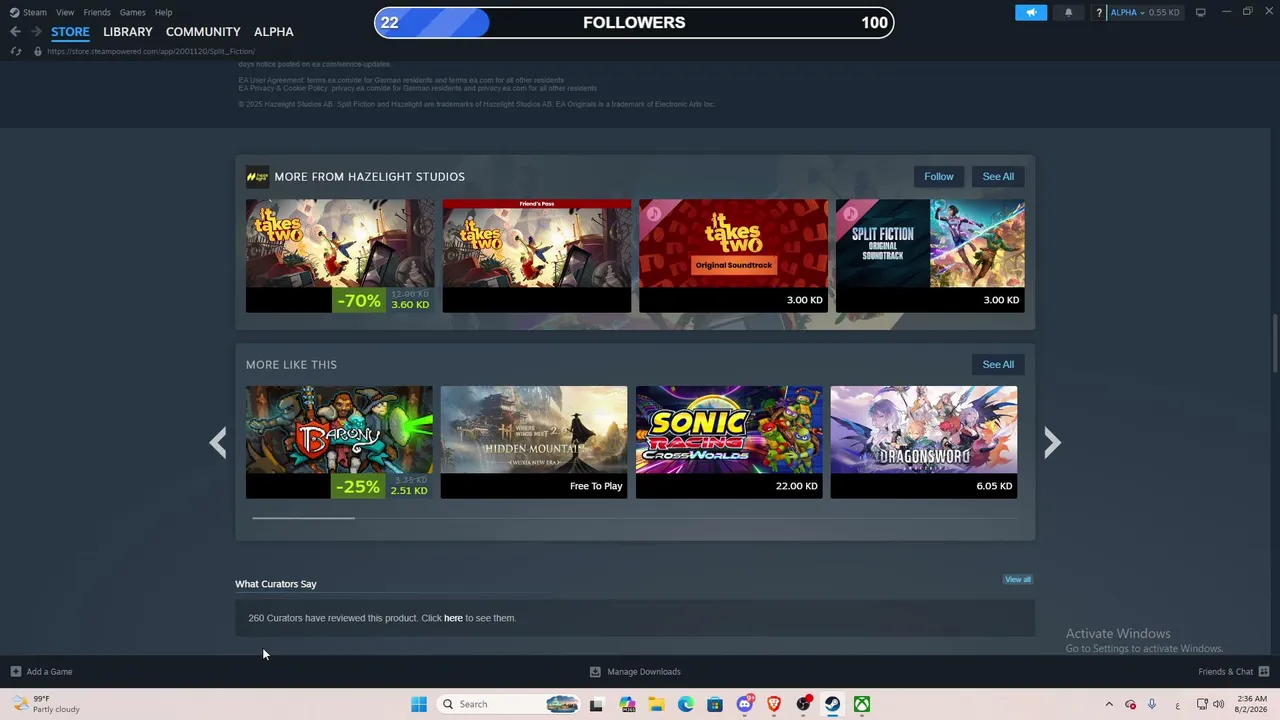1280x720 pixels.
Task: Open the Games menu
Action: point(132,12)
